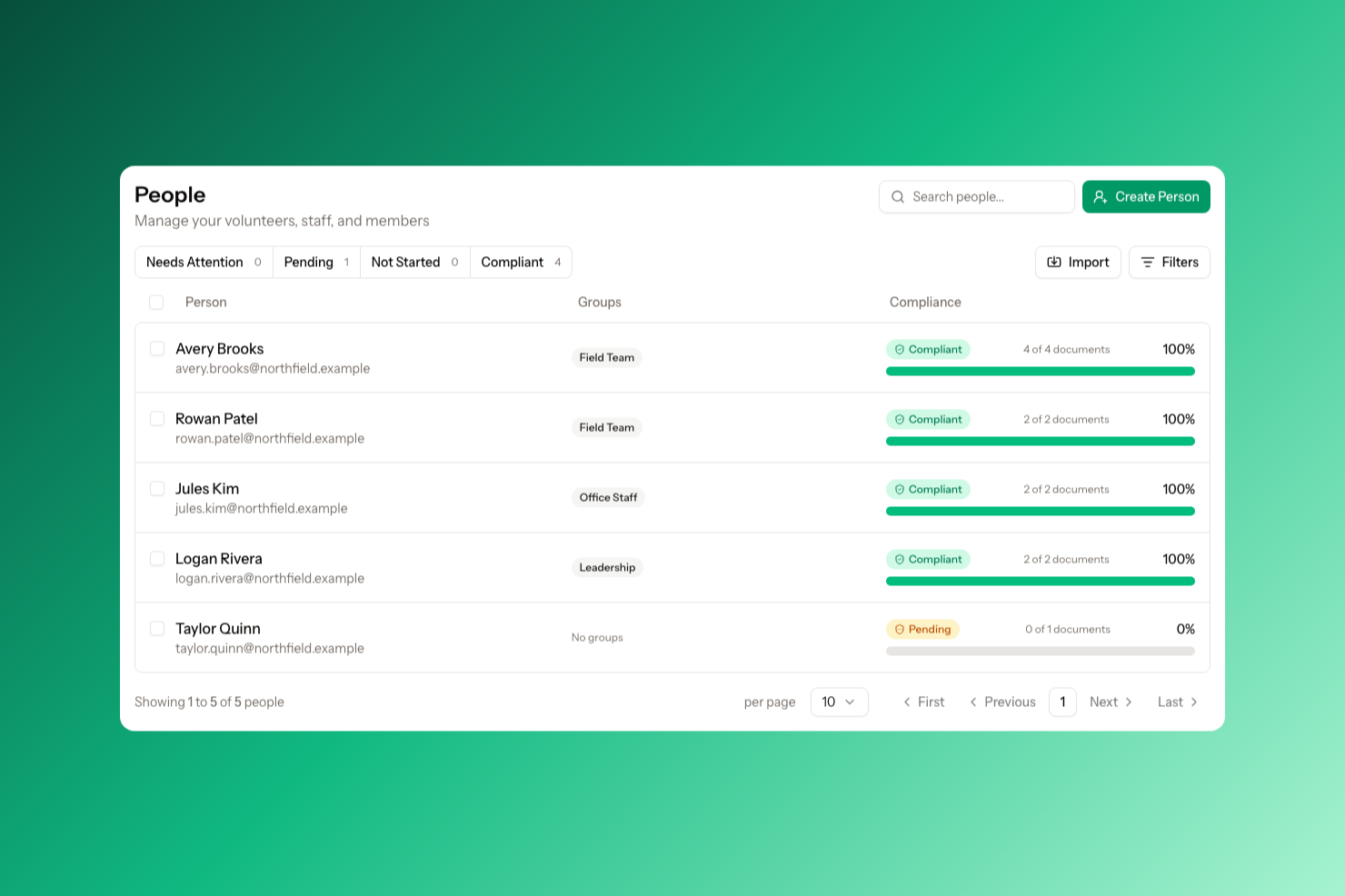Click Taylor Quinn's empty progress bar

pos(1041,651)
